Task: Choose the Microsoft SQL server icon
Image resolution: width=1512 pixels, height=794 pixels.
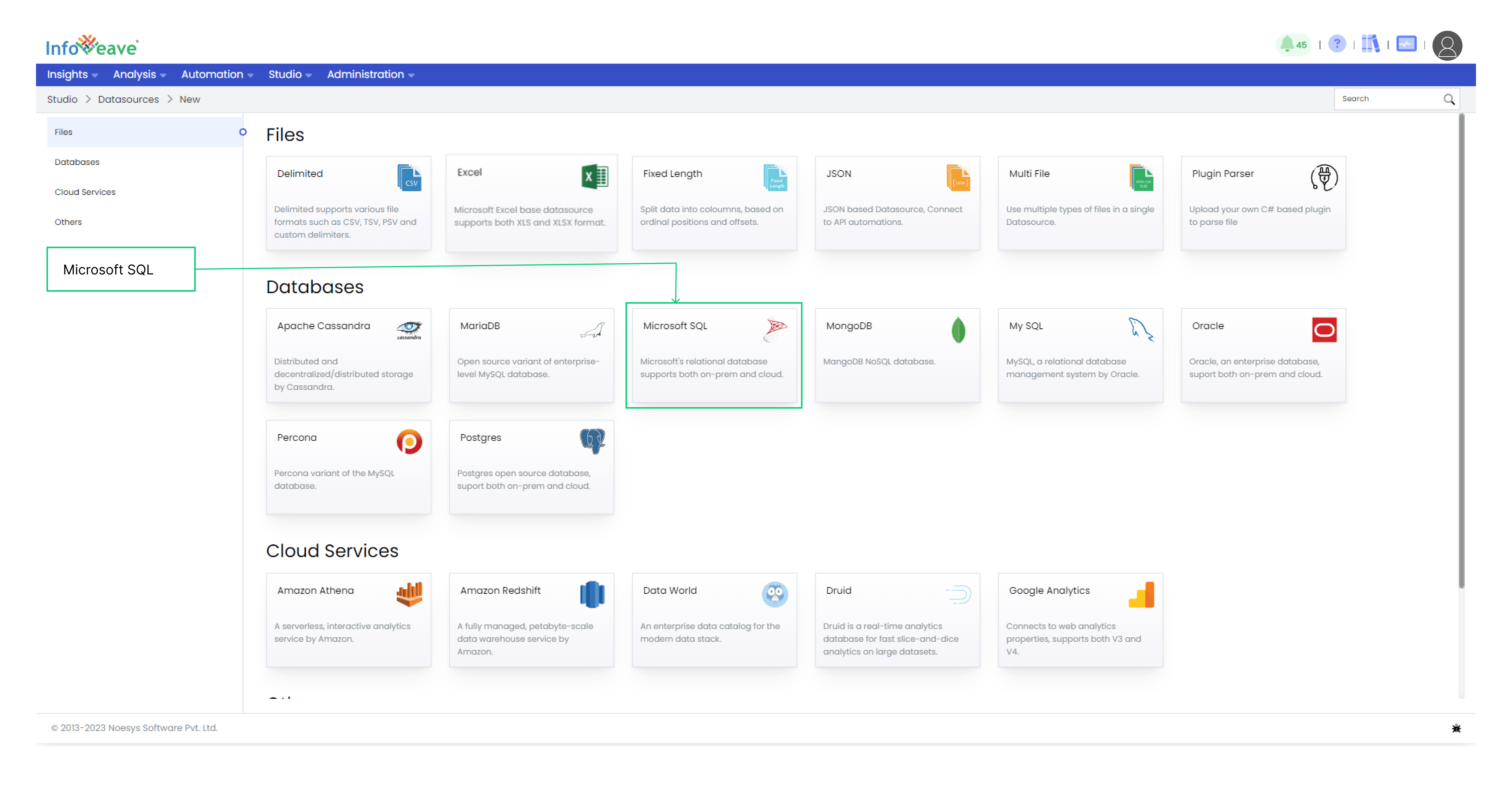Action: tap(775, 330)
